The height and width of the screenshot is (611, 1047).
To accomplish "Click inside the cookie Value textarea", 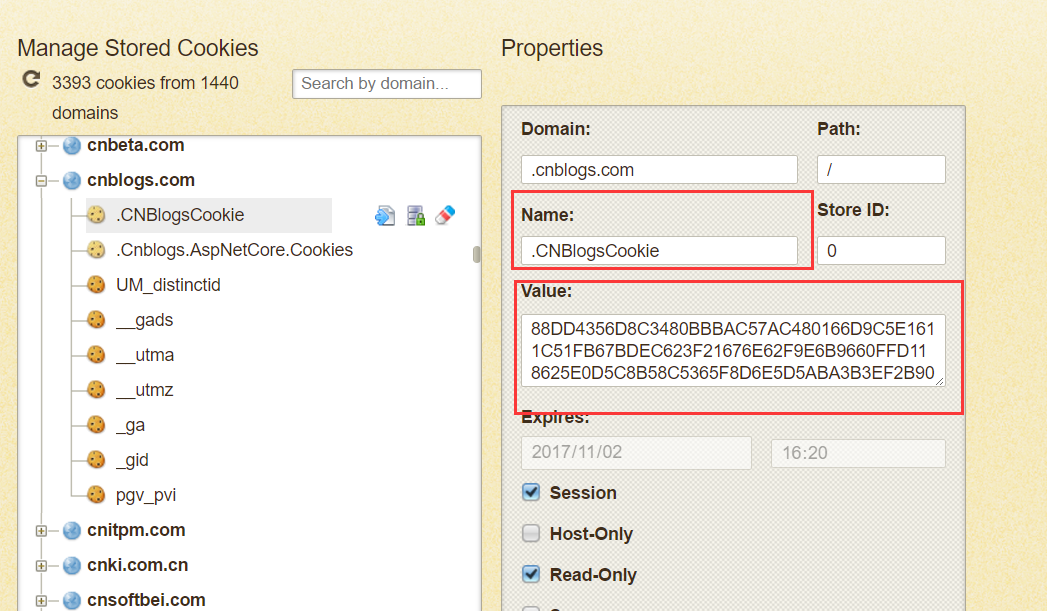I will coord(733,351).
